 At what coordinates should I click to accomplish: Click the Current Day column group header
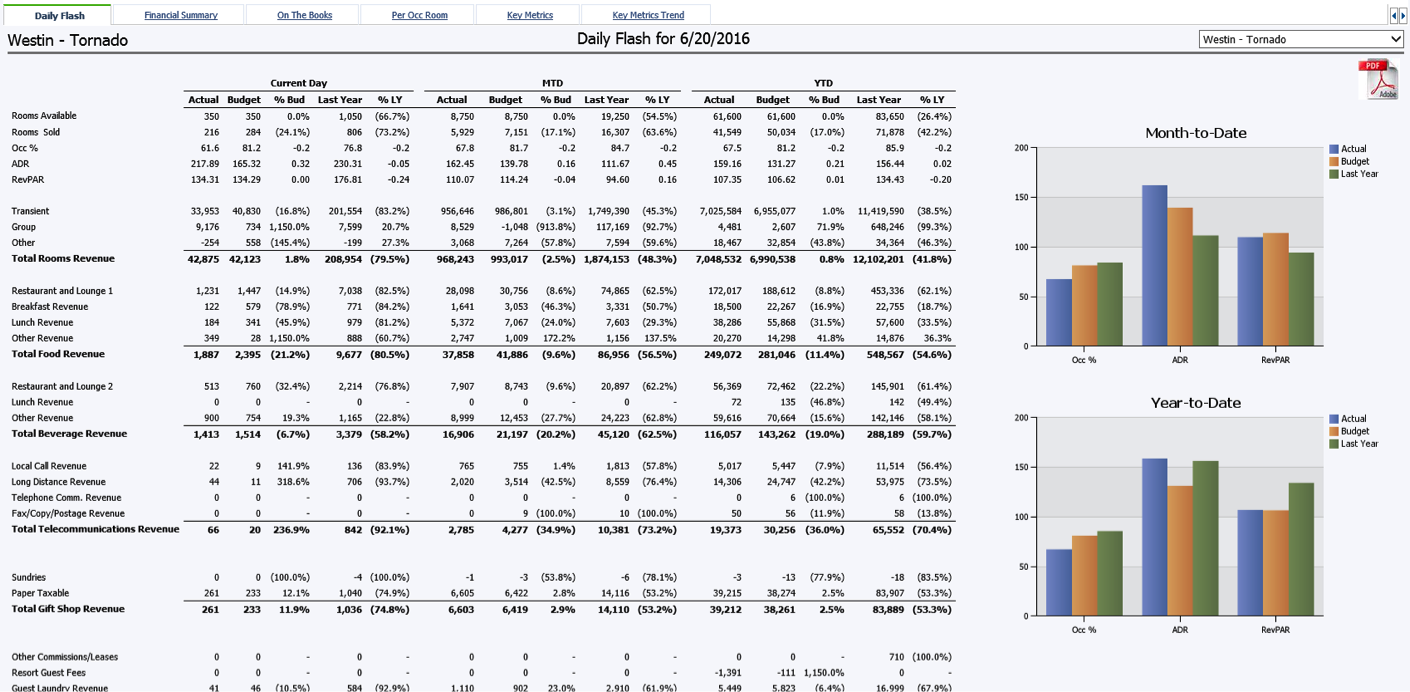click(x=298, y=83)
